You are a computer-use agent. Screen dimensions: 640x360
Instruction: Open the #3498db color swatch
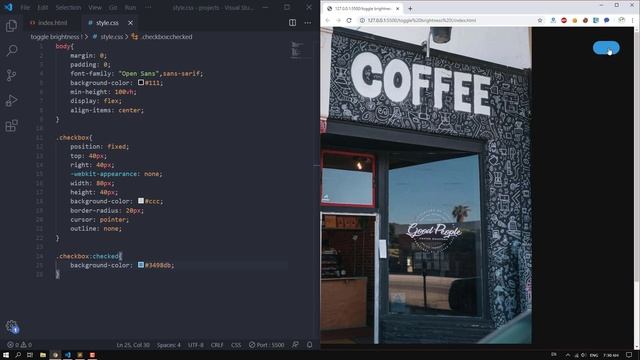pyautogui.click(x=141, y=265)
